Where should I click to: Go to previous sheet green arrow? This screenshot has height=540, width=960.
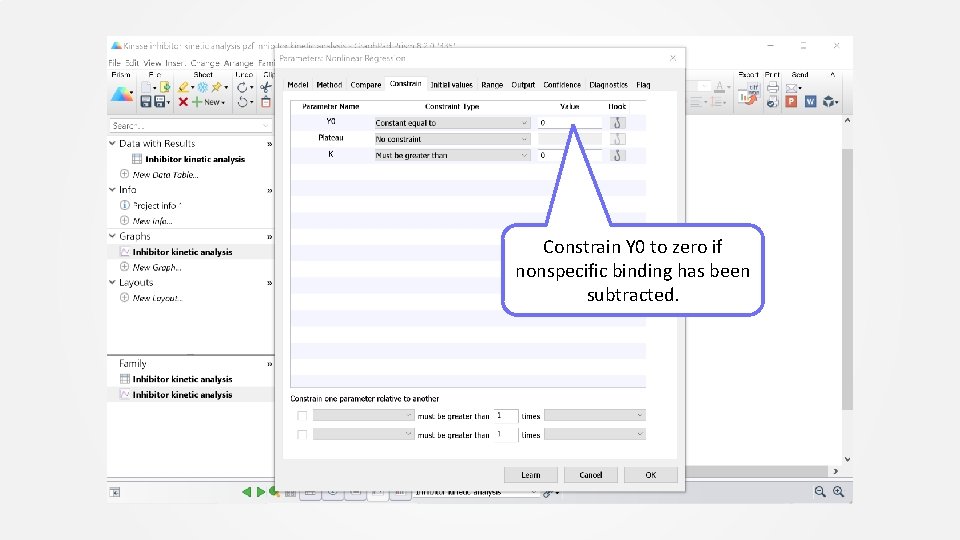click(246, 492)
